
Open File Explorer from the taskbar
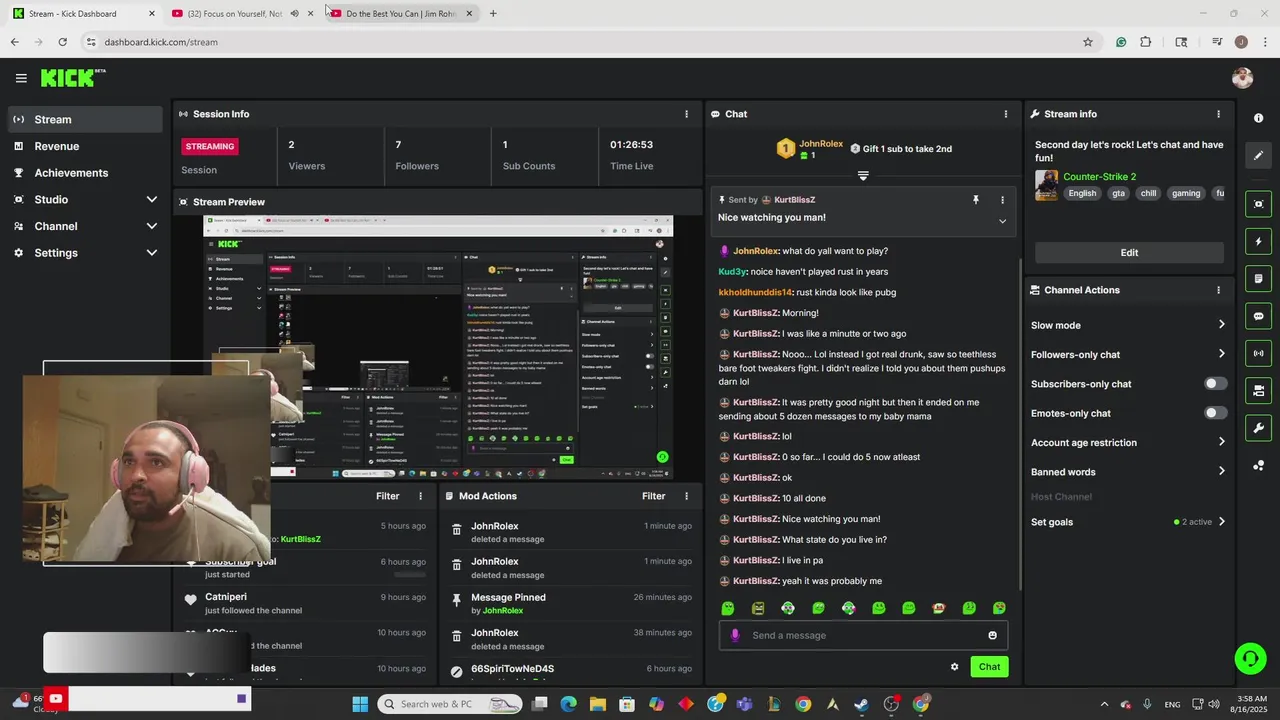point(597,704)
